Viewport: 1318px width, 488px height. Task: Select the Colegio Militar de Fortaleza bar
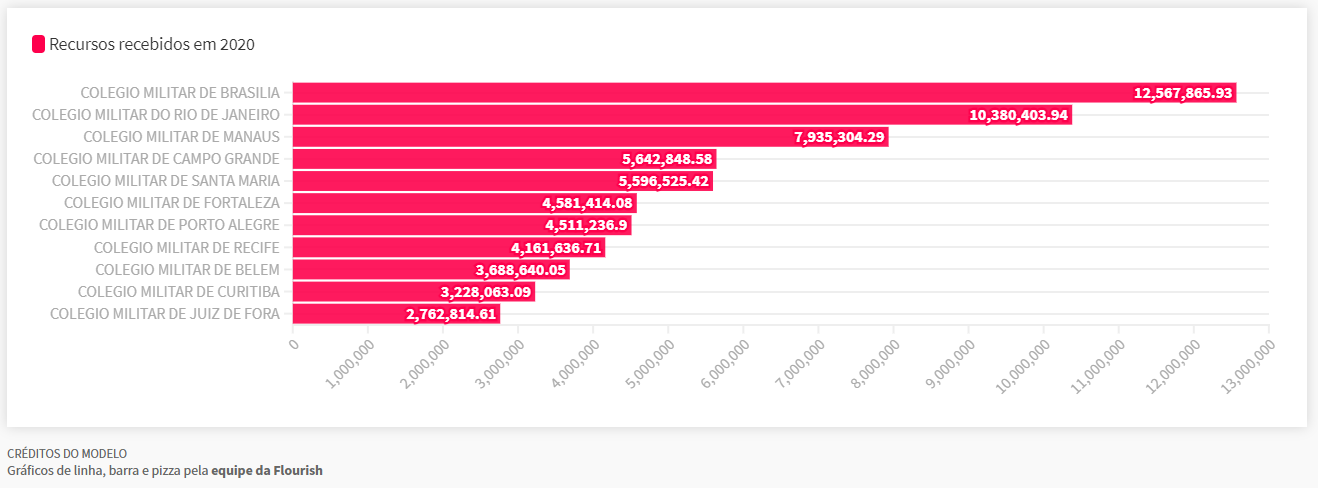pos(410,203)
